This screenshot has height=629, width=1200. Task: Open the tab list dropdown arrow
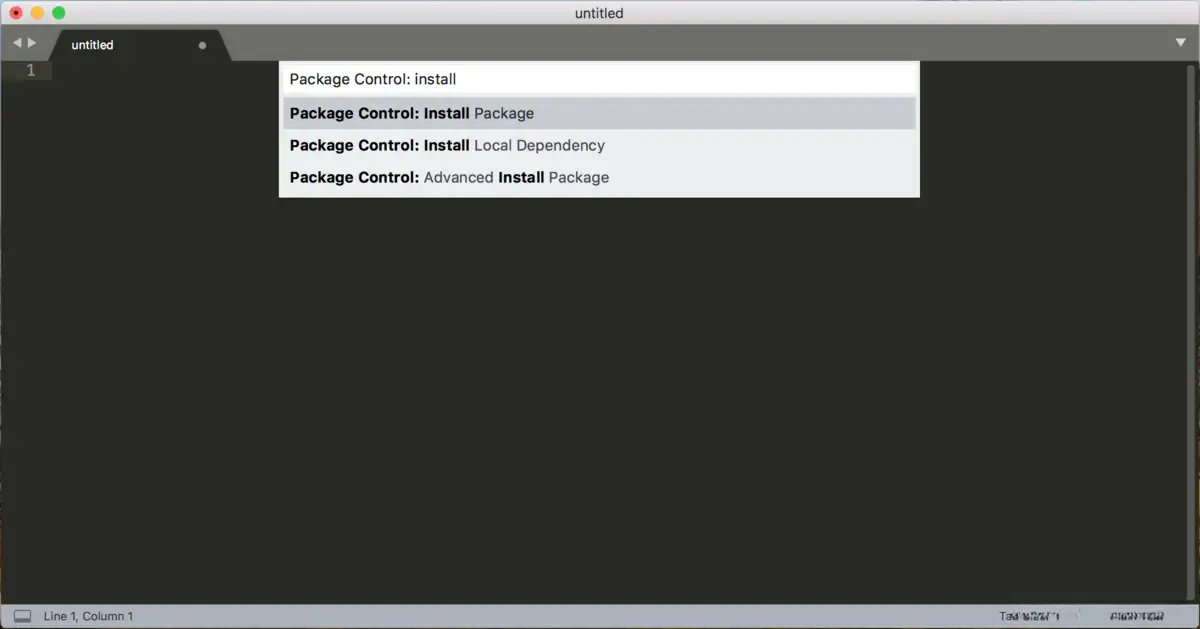tap(1181, 43)
